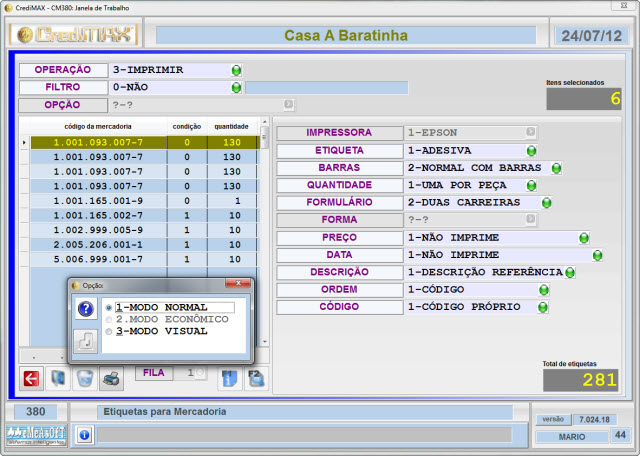Open the BARRAS green selector button
Viewport: 640px width, 456px height.
click(555, 168)
